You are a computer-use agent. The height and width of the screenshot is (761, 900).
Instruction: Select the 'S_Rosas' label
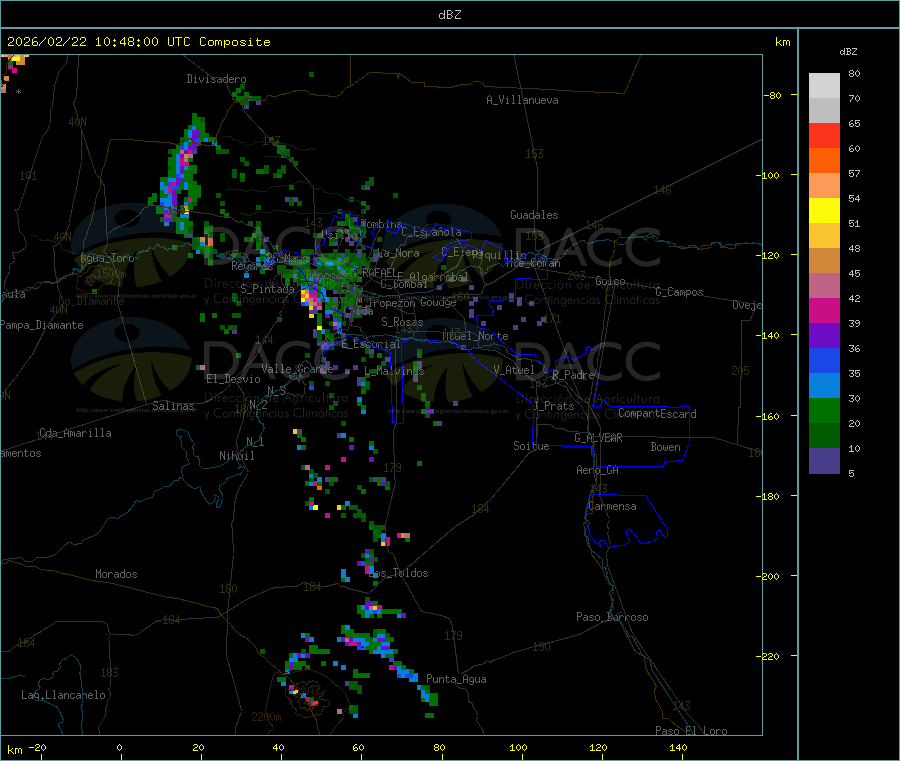[x=402, y=322]
